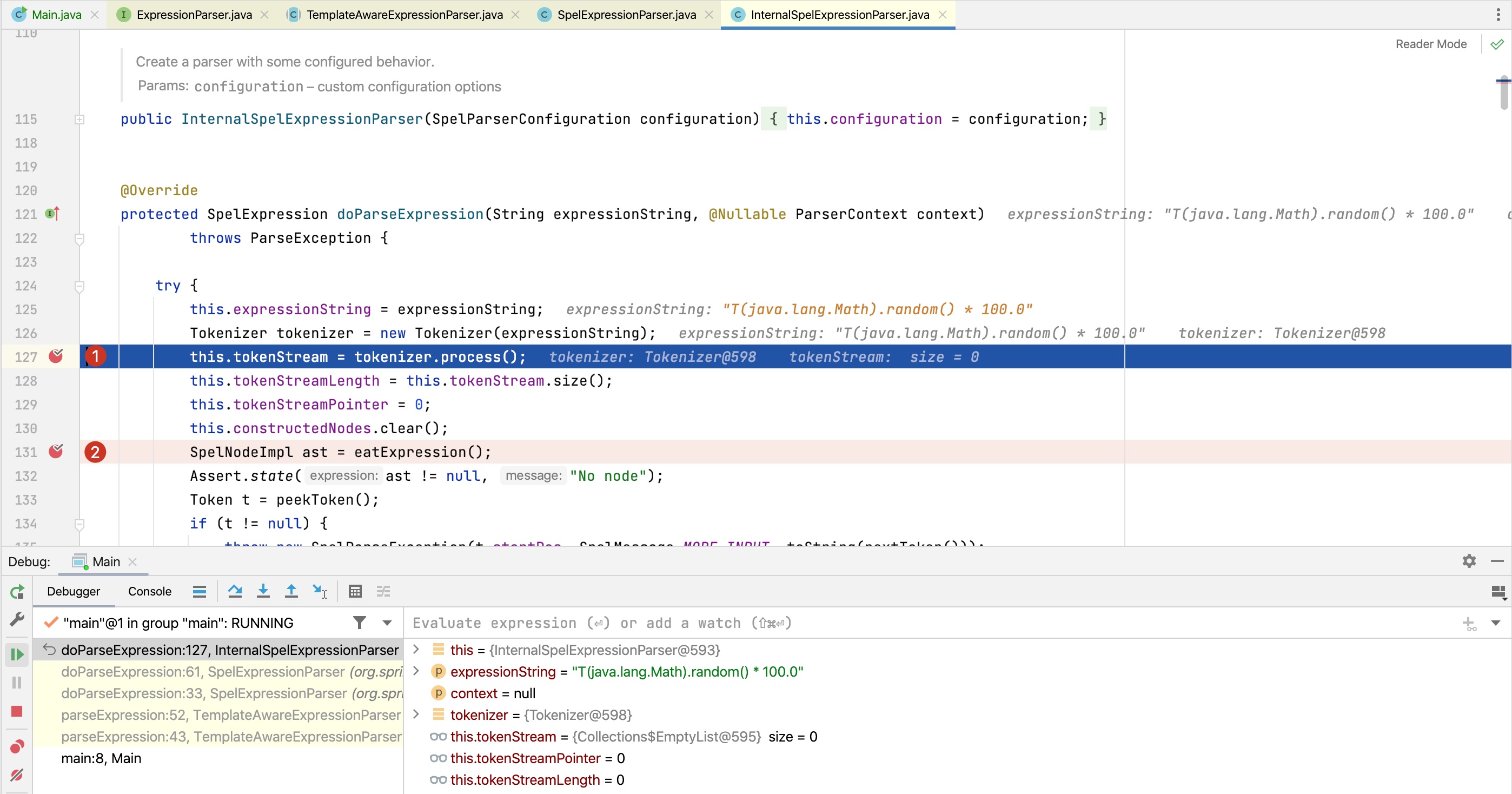Resume the program execution
This screenshot has height=794, width=1512.
pos(17,654)
